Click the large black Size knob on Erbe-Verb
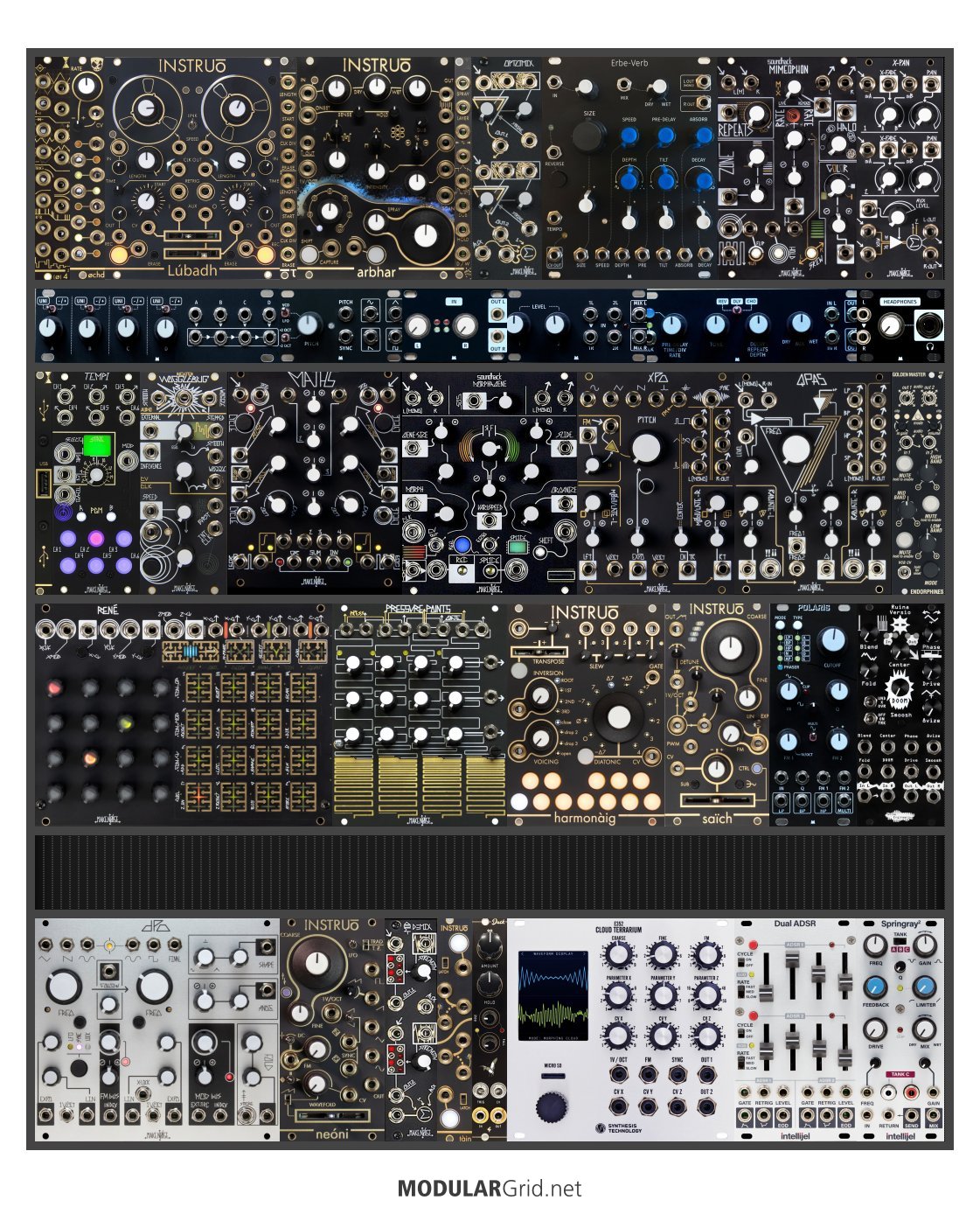The height and width of the screenshot is (1207, 980). click(588, 136)
